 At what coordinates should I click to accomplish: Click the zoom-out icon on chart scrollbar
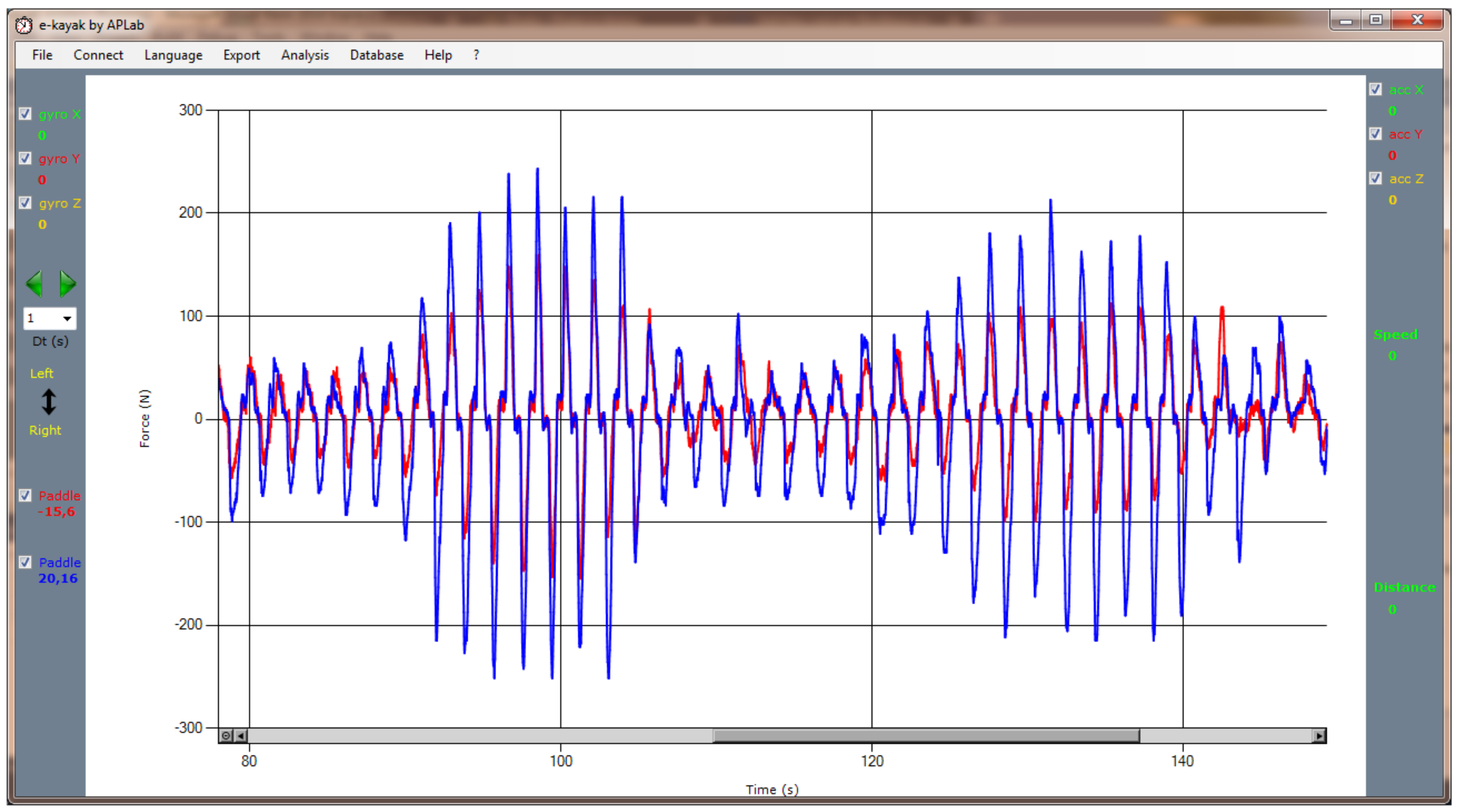226,735
